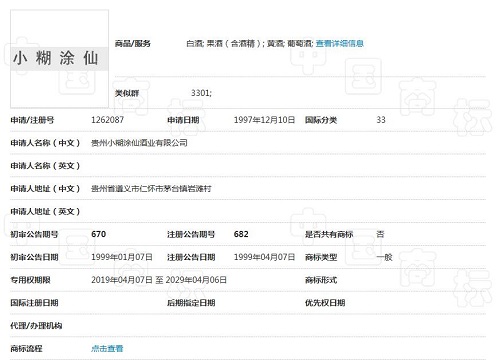Click the 申请人地址（英文） label
Viewport: 500px width, 360px height.
click(x=45, y=212)
